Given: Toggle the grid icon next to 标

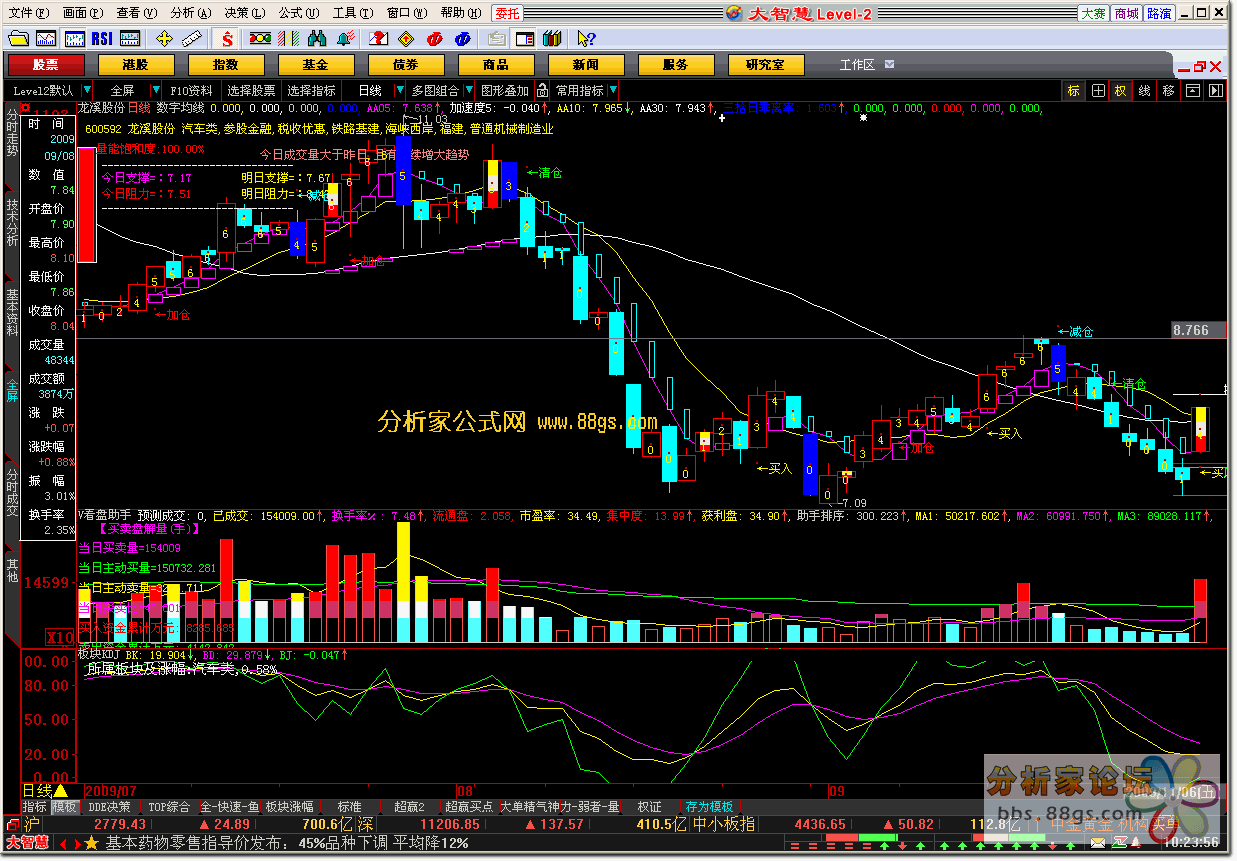Looking at the screenshot, I should click(1098, 90).
